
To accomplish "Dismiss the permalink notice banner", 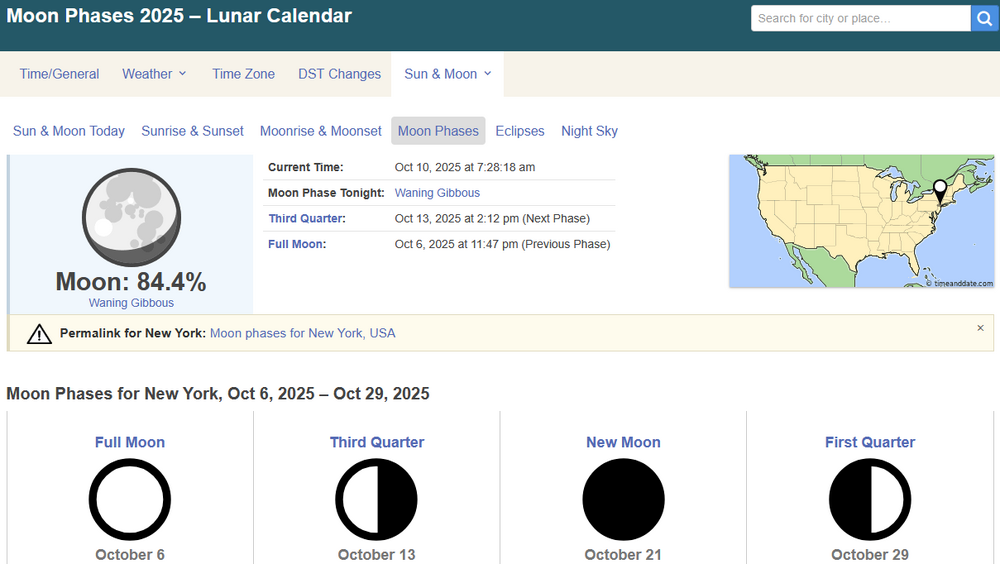I will pos(980,328).
